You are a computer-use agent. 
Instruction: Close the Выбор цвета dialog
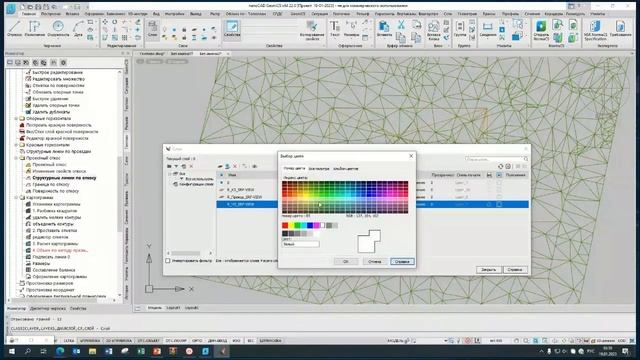pyautogui.click(x=411, y=156)
